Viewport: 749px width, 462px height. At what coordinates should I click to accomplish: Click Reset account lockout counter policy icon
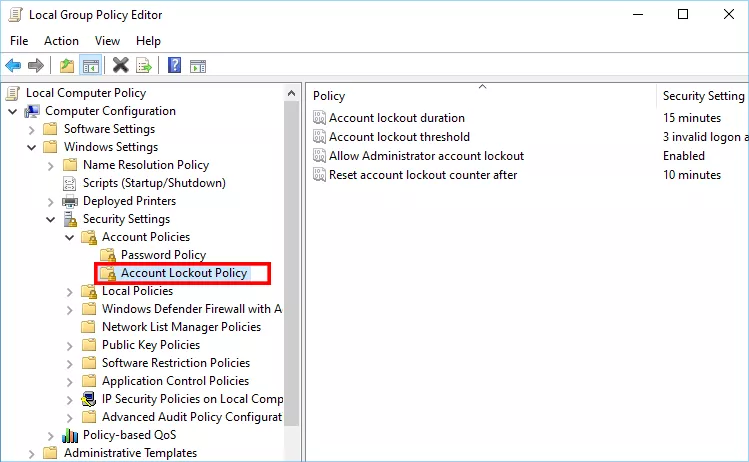click(x=319, y=175)
